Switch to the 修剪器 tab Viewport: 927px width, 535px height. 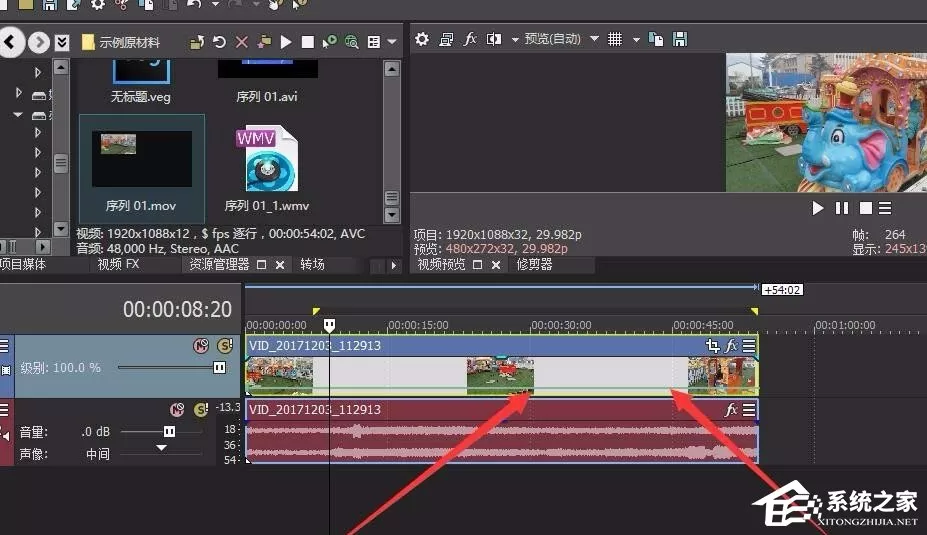pos(534,264)
